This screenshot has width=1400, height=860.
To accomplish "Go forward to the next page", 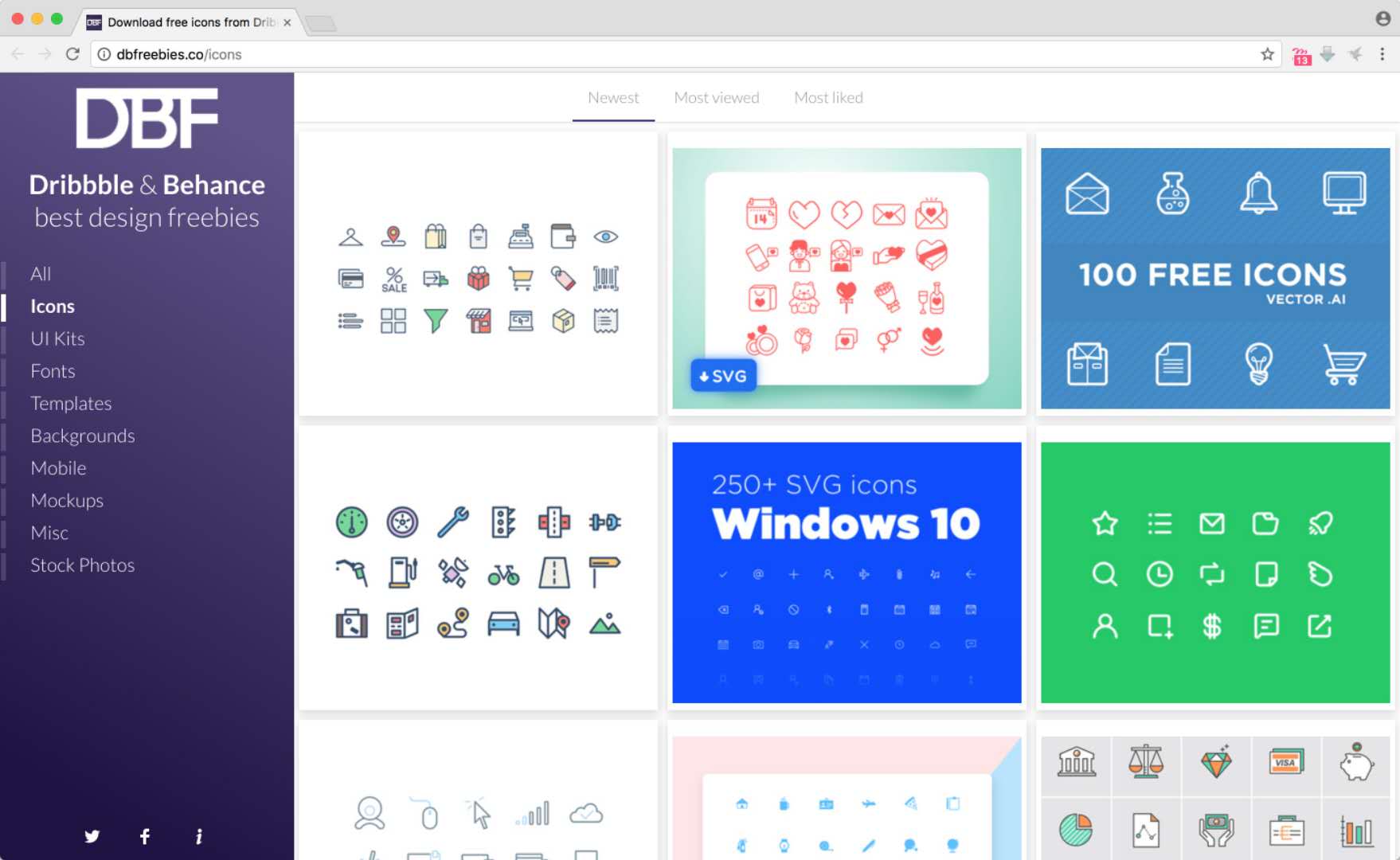I will click(x=45, y=54).
